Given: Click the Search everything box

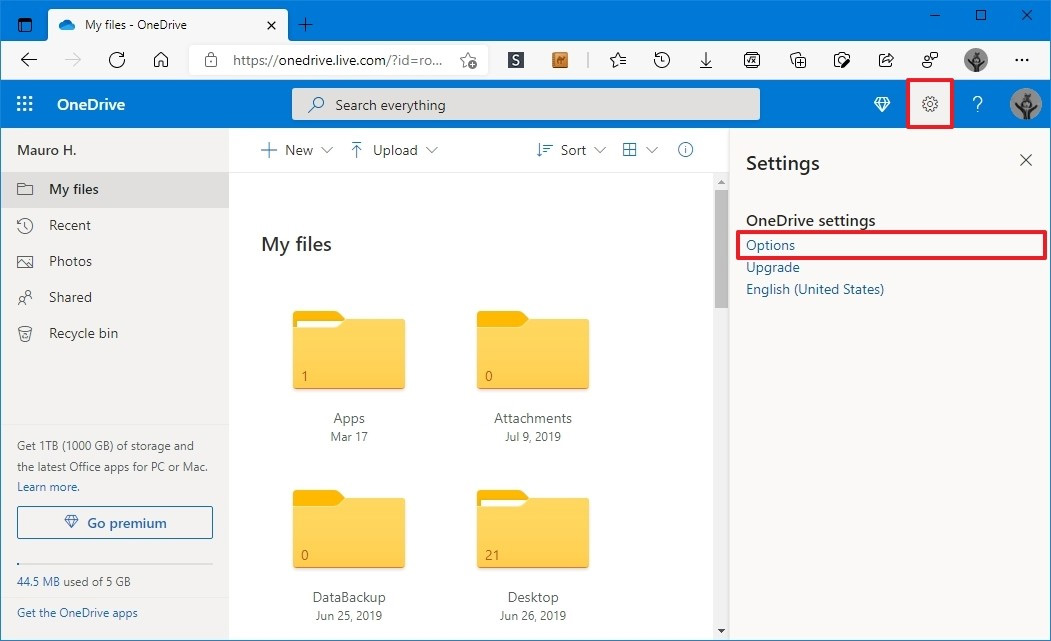Looking at the screenshot, I should click(525, 105).
